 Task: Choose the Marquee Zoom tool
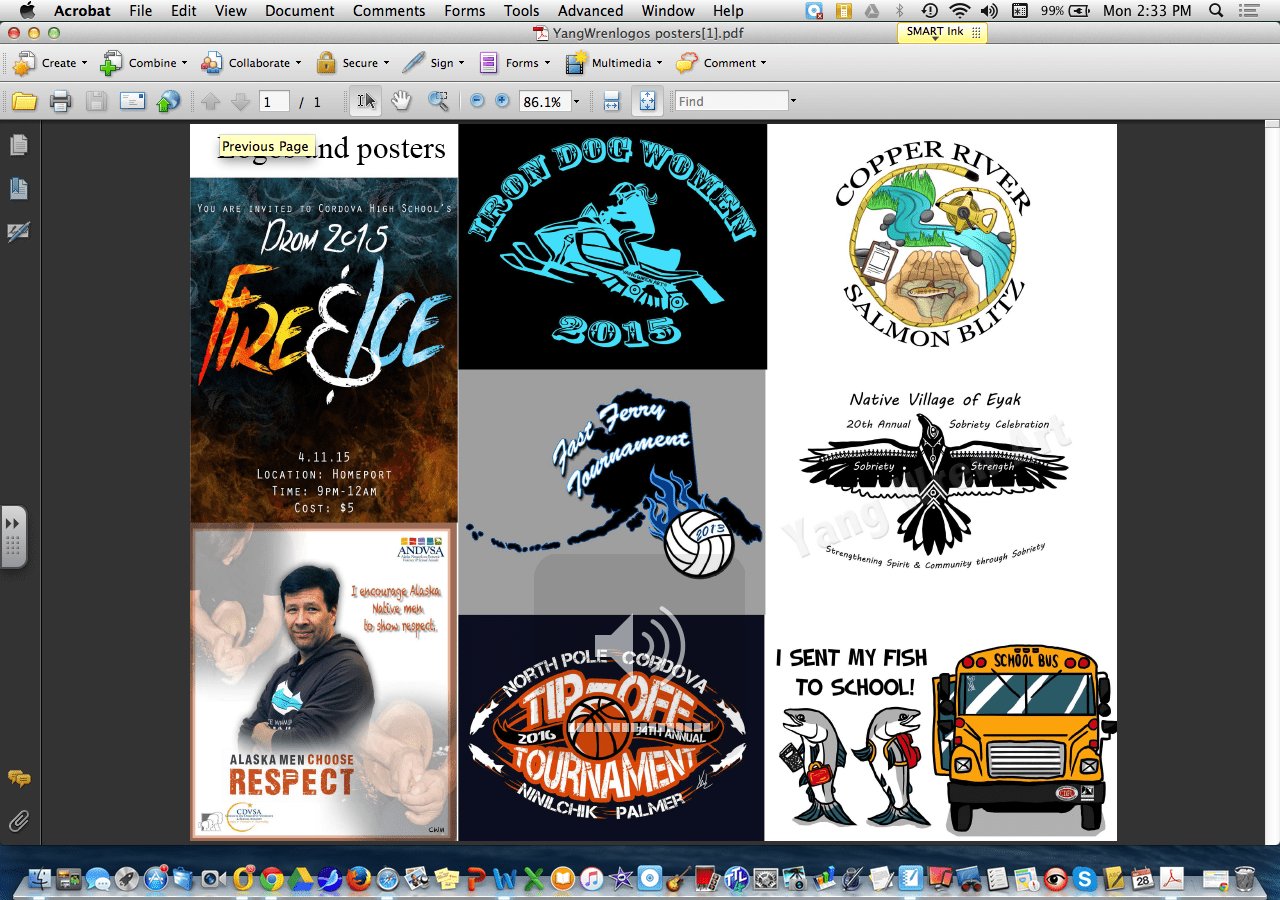click(438, 101)
